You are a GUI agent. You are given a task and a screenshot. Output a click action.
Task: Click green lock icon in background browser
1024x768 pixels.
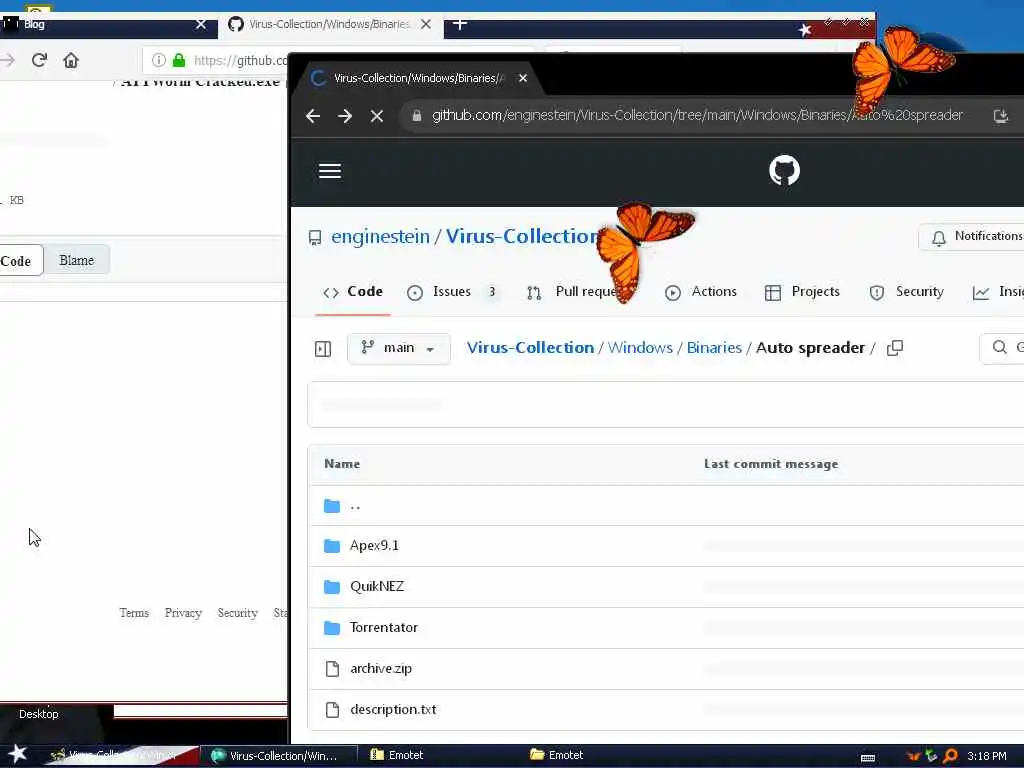(x=179, y=60)
